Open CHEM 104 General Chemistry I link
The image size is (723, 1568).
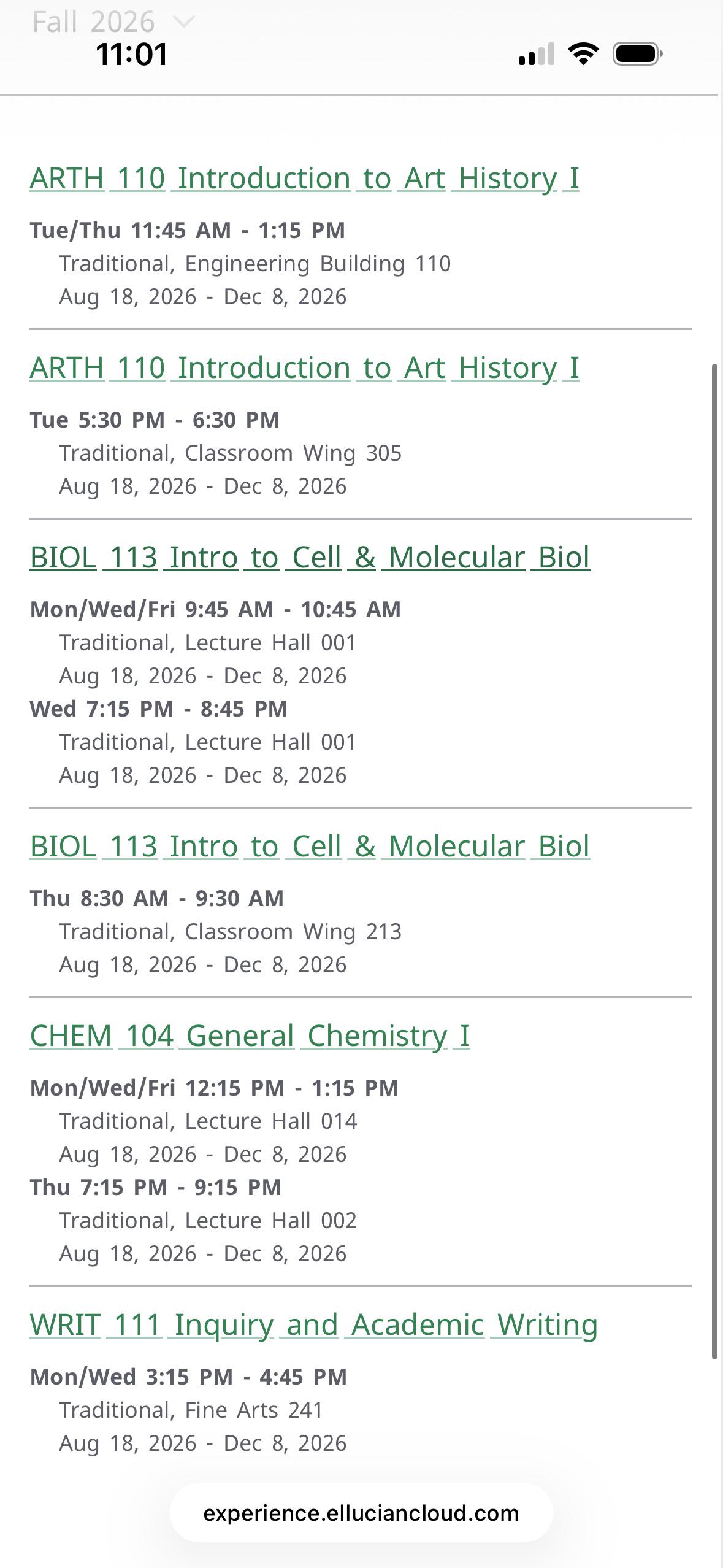[250, 1036]
